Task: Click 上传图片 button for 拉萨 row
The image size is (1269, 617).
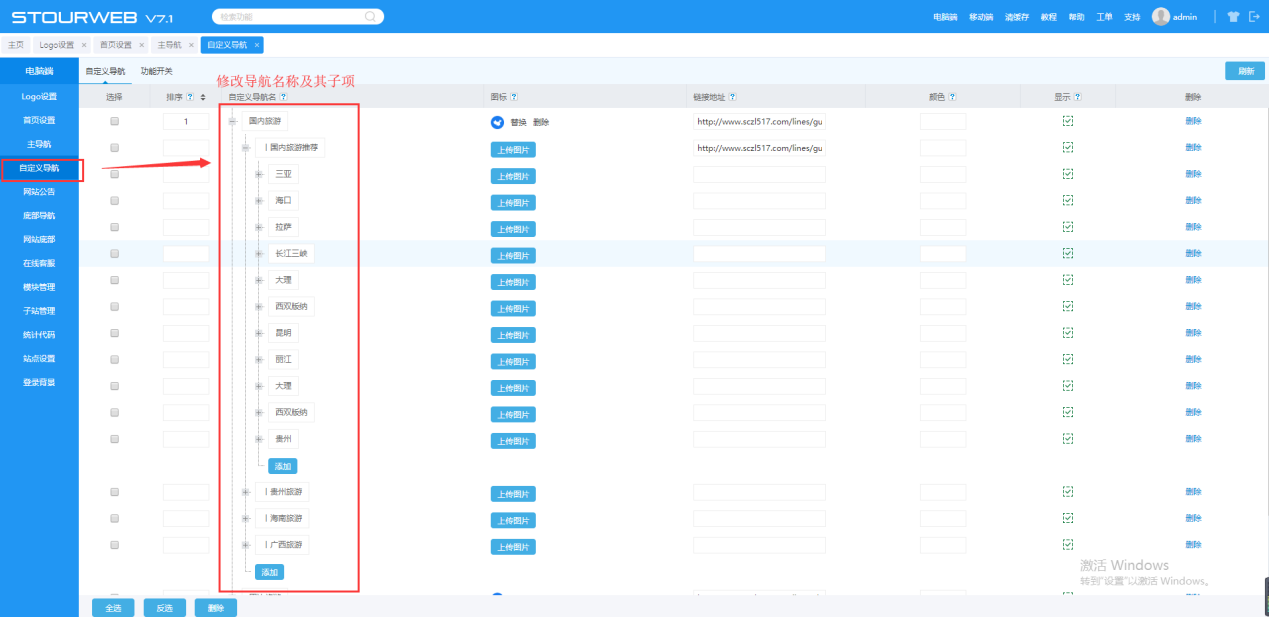Action: coord(512,228)
